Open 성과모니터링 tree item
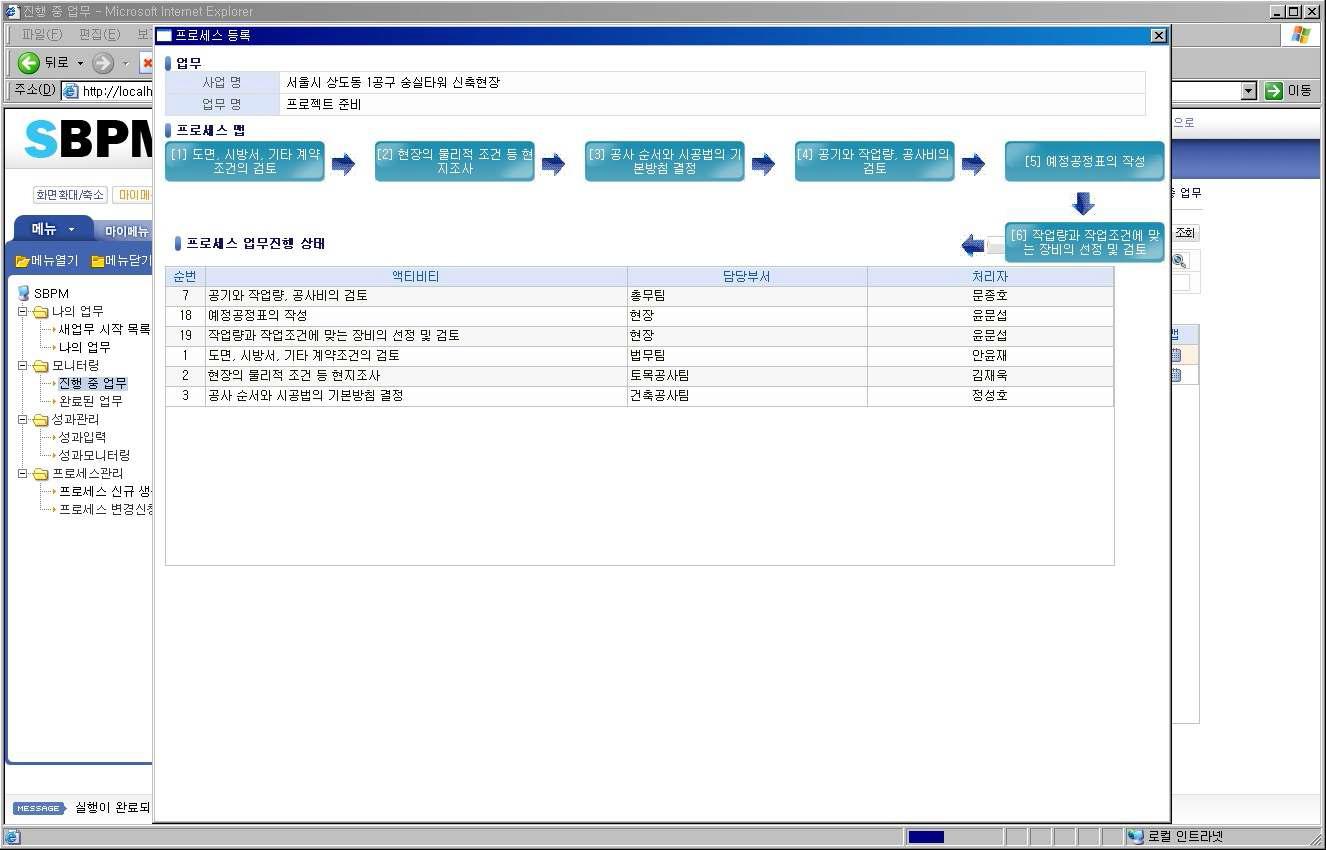Screen dimensions: 1326x850 coord(94,455)
